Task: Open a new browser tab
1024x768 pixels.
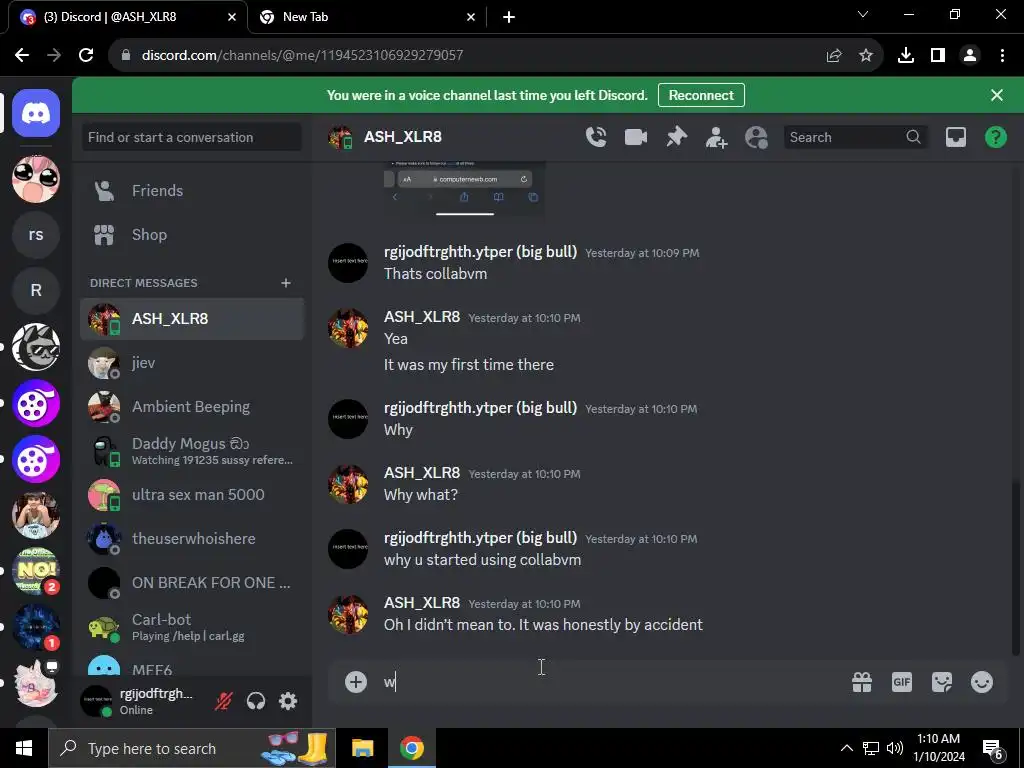Action: pos(509,17)
